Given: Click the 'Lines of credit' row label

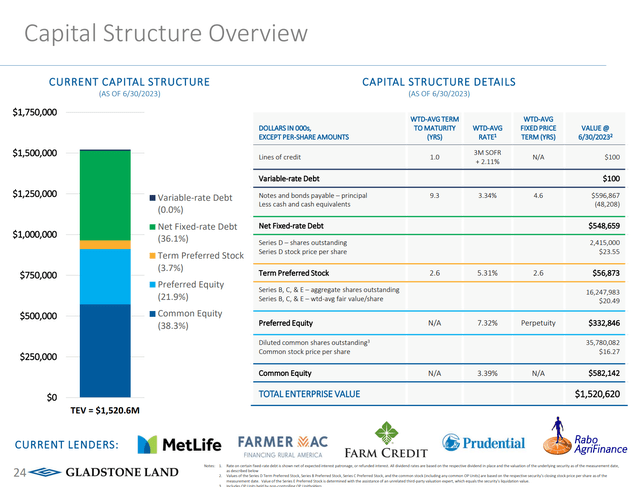Looking at the screenshot, I should pos(280,157).
